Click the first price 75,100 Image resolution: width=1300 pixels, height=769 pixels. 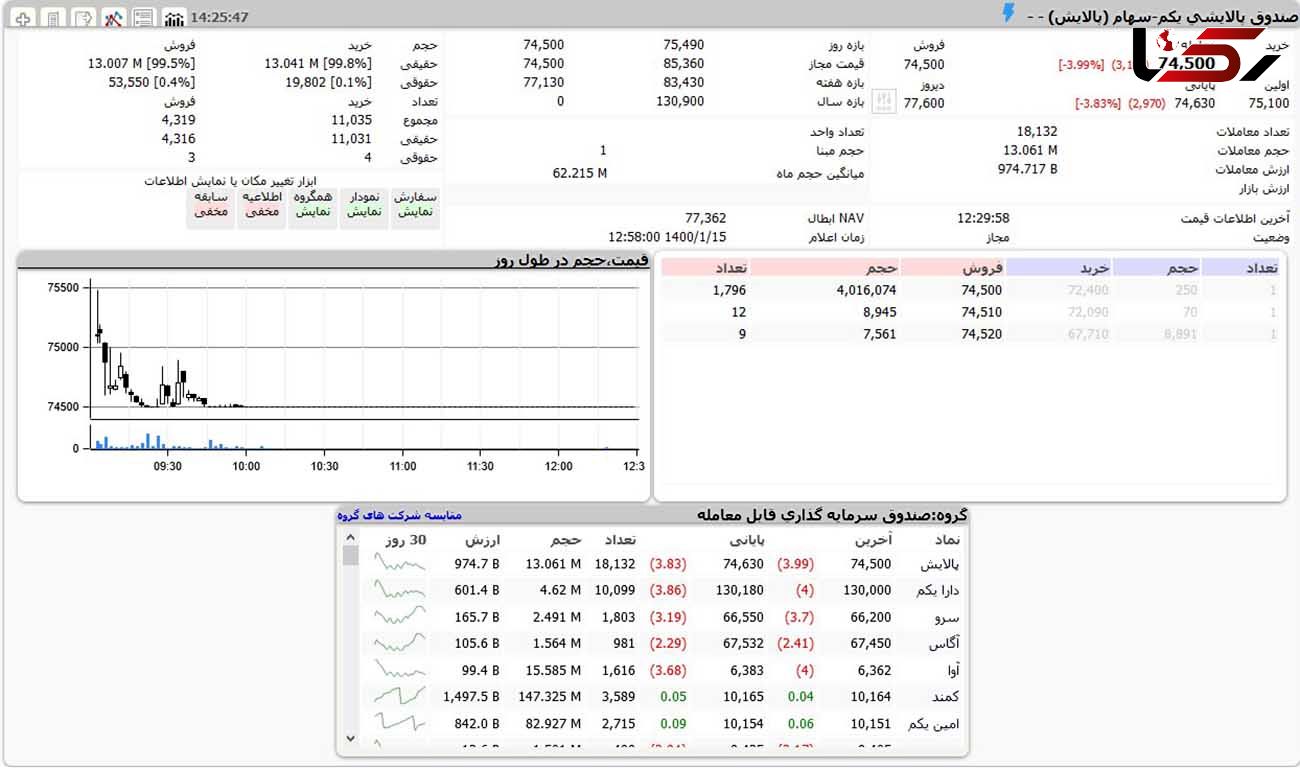1269,102
